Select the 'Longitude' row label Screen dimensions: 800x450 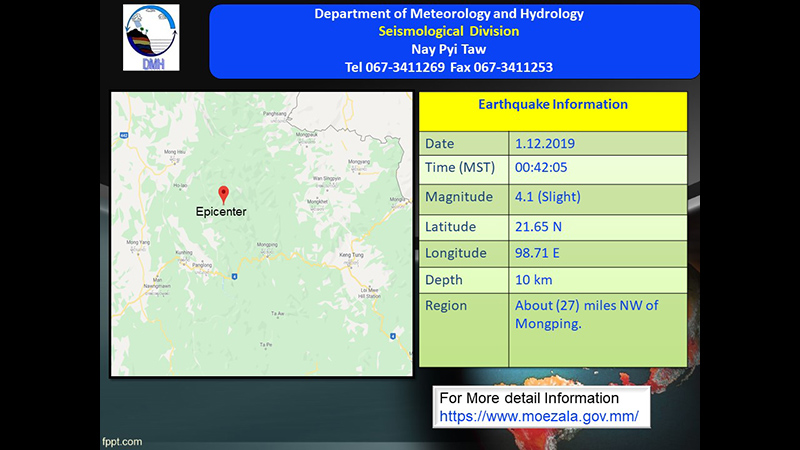[456, 253]
